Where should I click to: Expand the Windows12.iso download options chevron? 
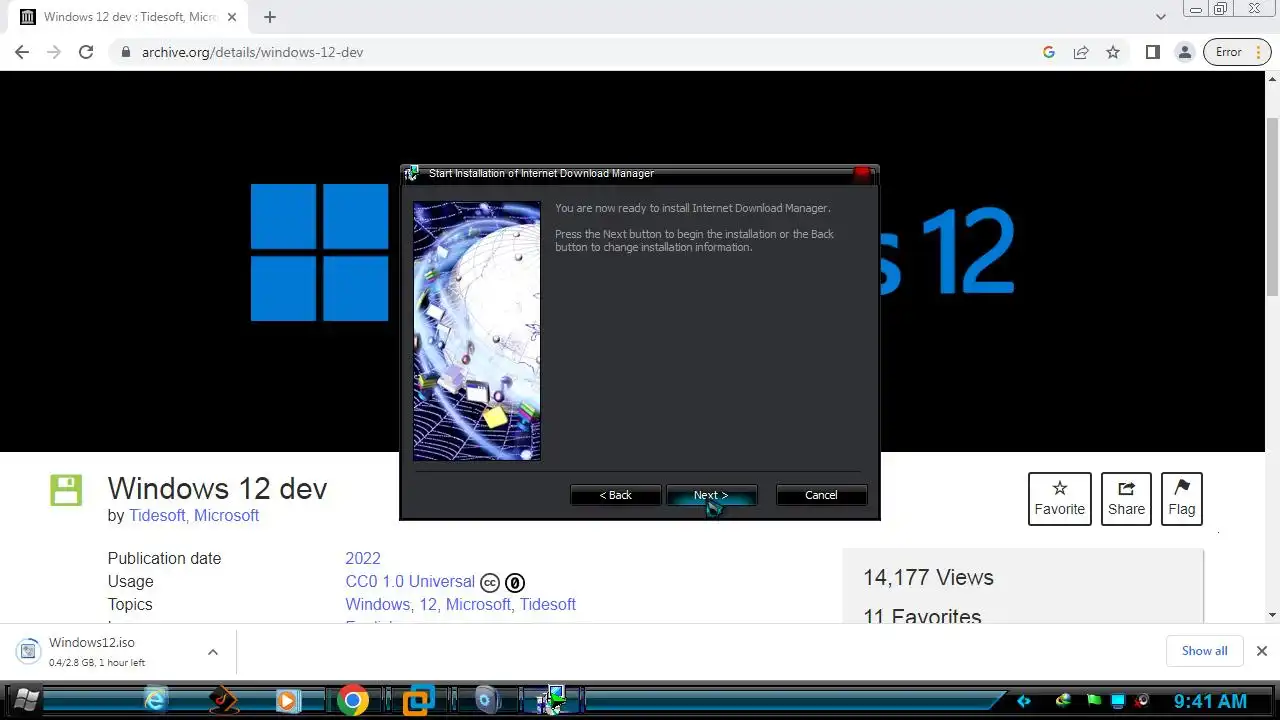(x=213, y=652)
